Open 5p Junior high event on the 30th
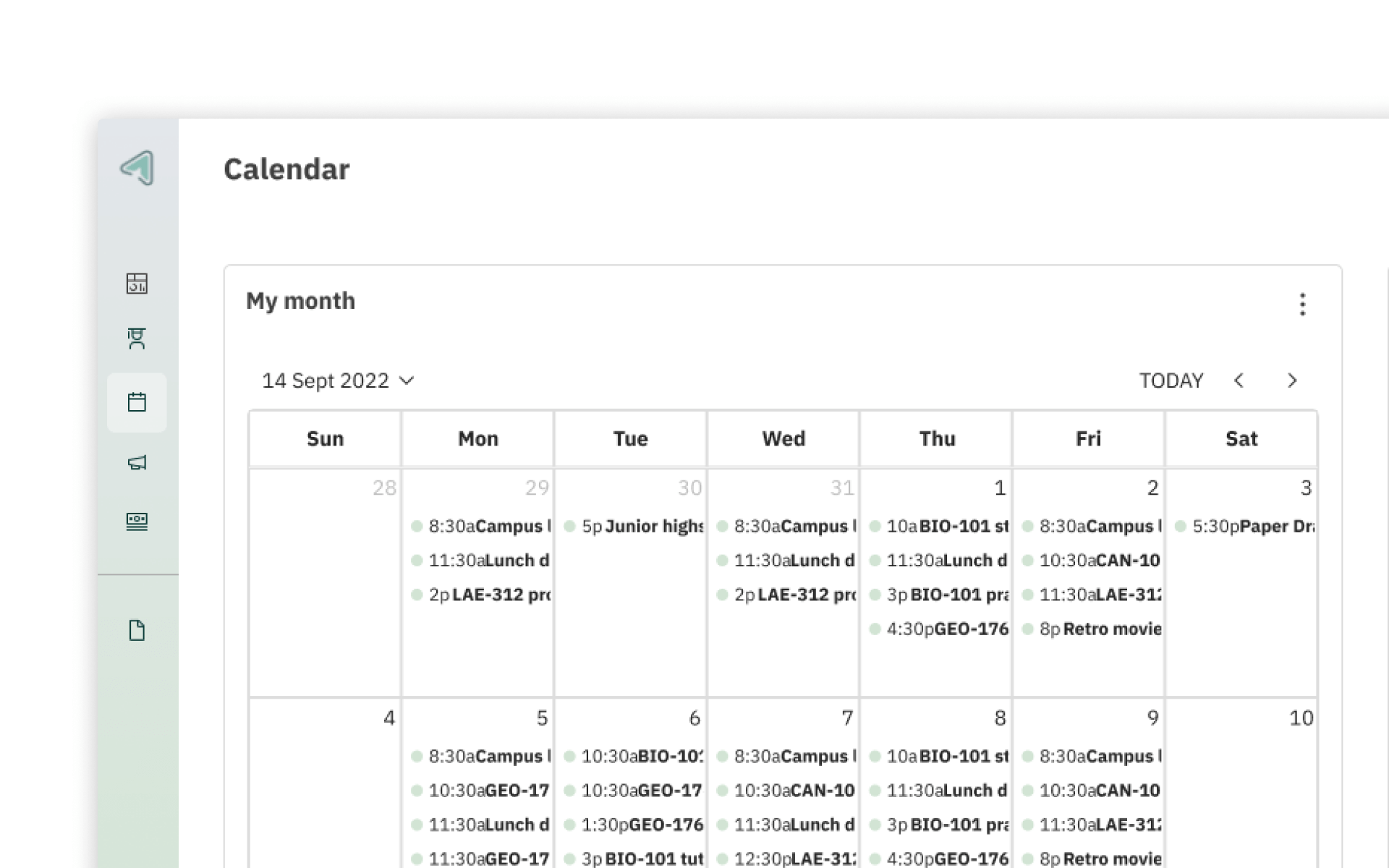1389x868 pixels. click(x=633, y=526)
